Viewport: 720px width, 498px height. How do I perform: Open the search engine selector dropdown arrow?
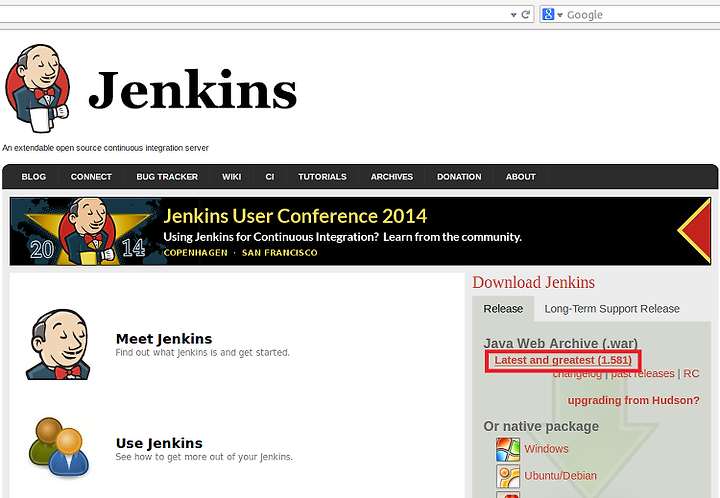[x=560, y=15]
